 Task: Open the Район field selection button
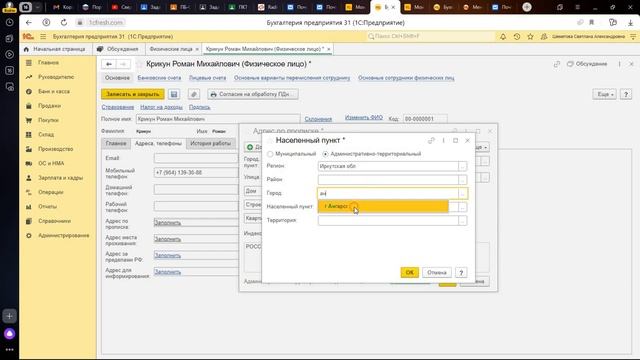[462, 180]
